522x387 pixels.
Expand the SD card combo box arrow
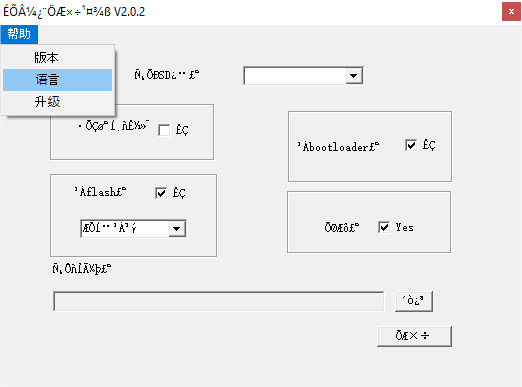pos(354,76)
